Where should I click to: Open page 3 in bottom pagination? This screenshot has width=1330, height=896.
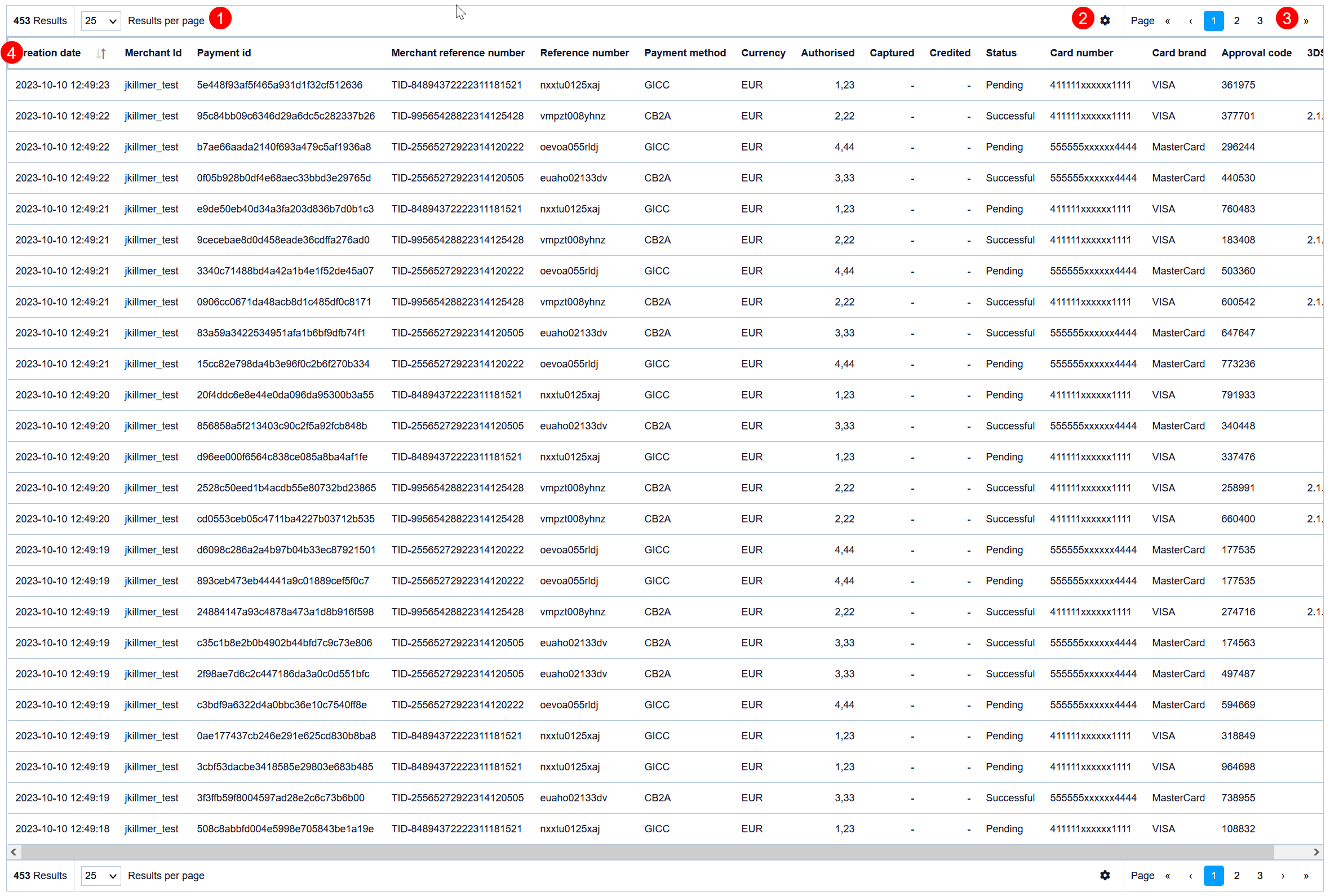click(1259, 875)
